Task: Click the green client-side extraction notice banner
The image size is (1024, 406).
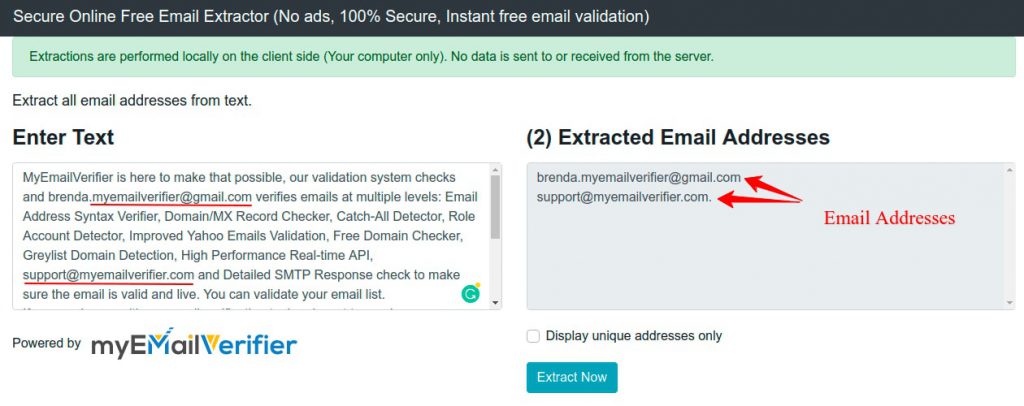Action: tap(514, 57)
